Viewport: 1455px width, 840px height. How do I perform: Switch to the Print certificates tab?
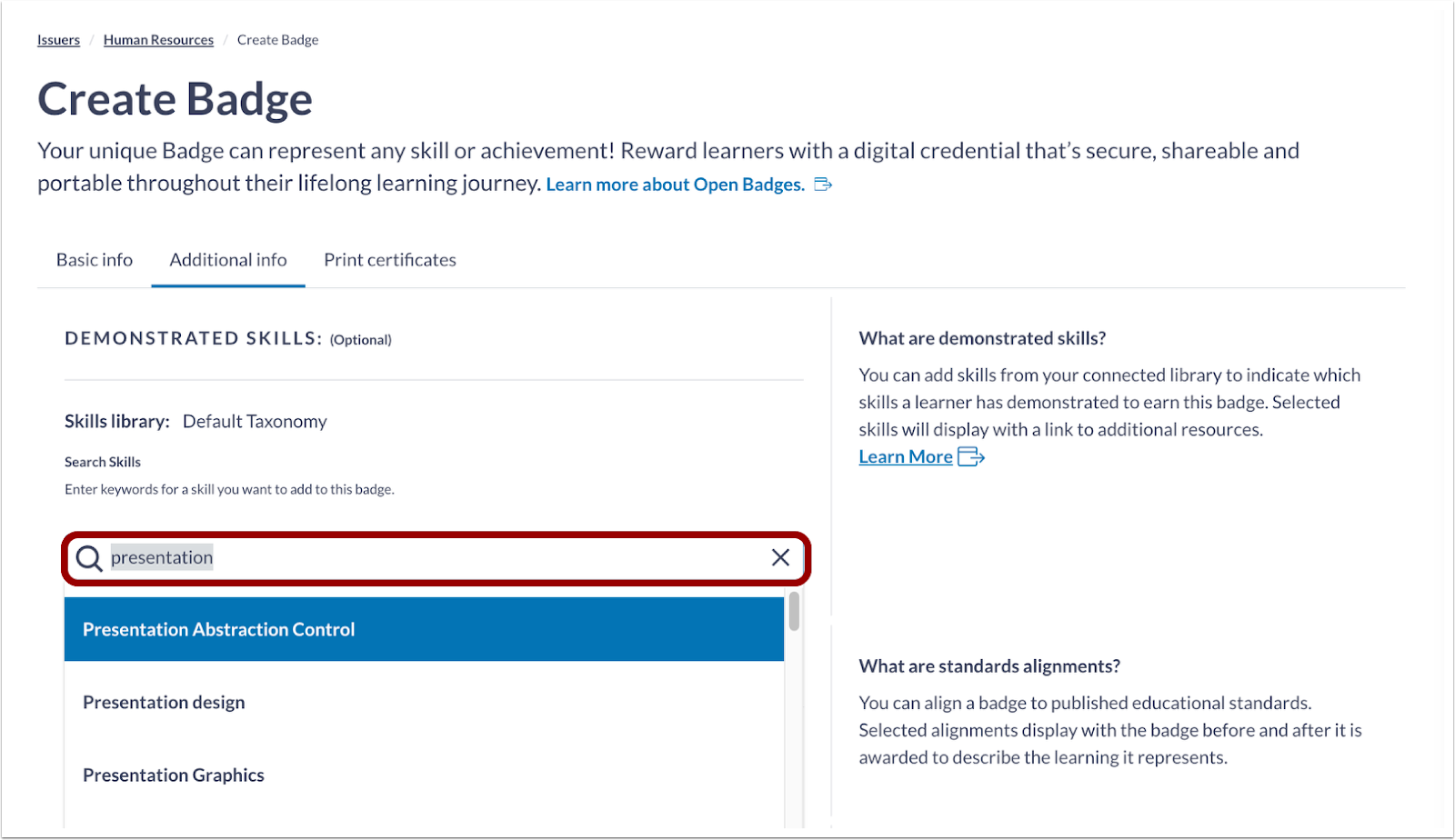click(389, 259)
